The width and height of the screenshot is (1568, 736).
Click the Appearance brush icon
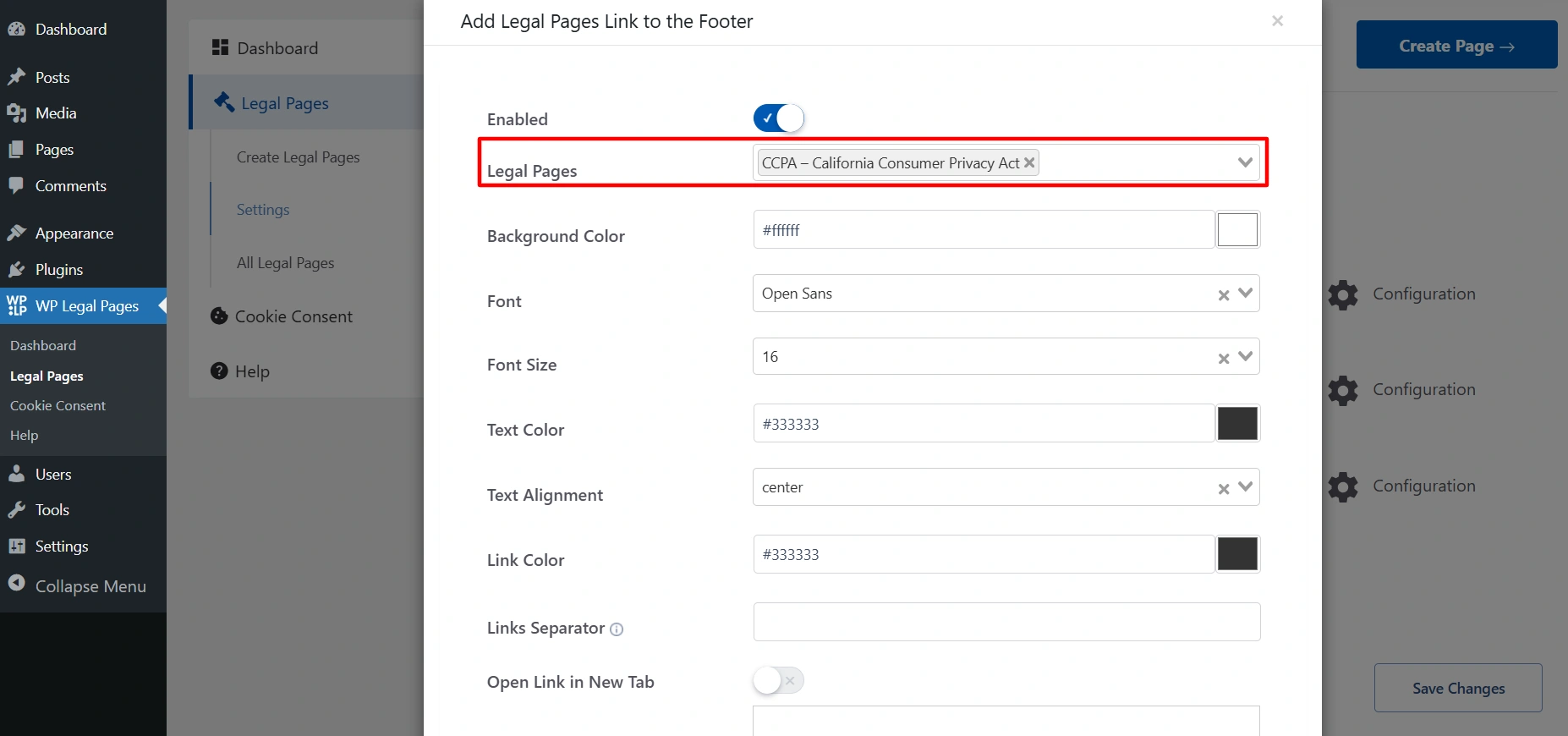(17, 233)
